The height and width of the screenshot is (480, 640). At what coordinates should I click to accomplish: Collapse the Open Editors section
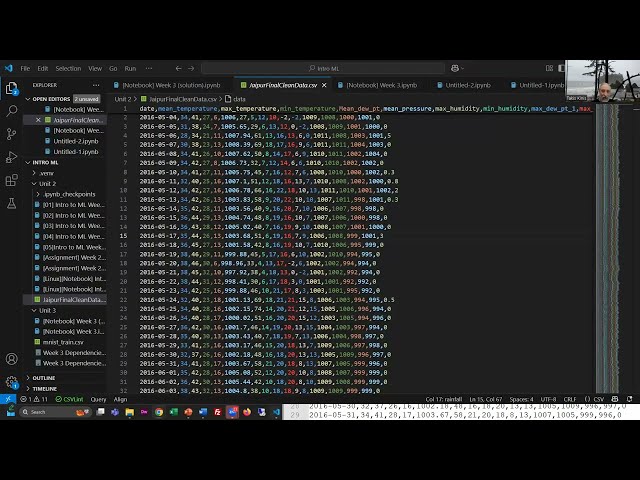tap(28, 99)
